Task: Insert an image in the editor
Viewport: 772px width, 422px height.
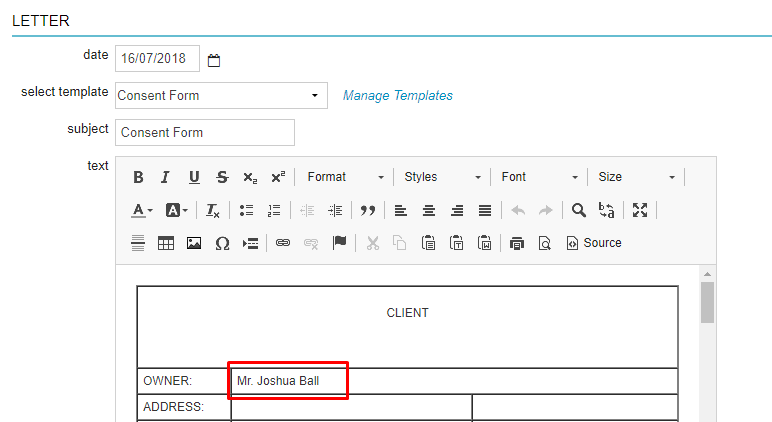Action: point(194,243)
